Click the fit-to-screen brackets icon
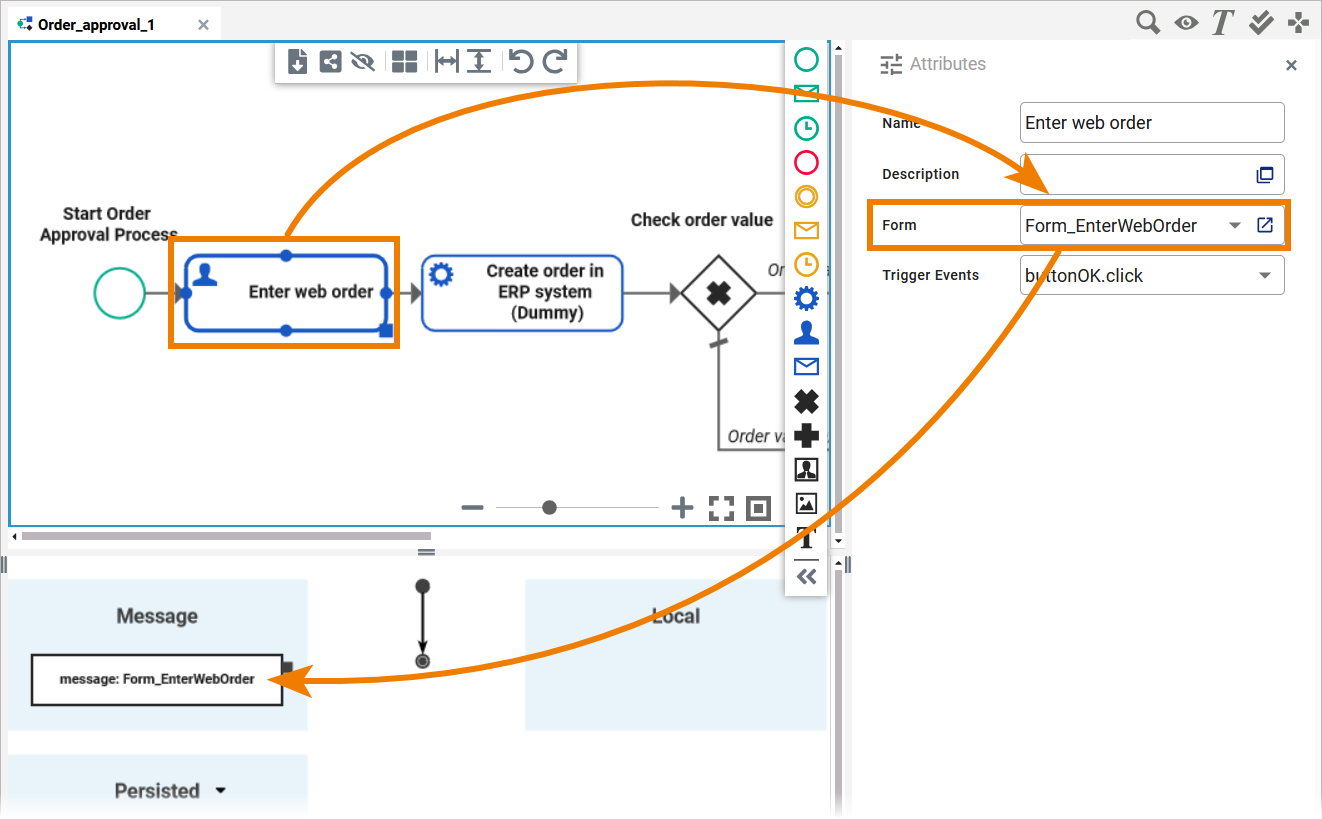 [721, 508]
